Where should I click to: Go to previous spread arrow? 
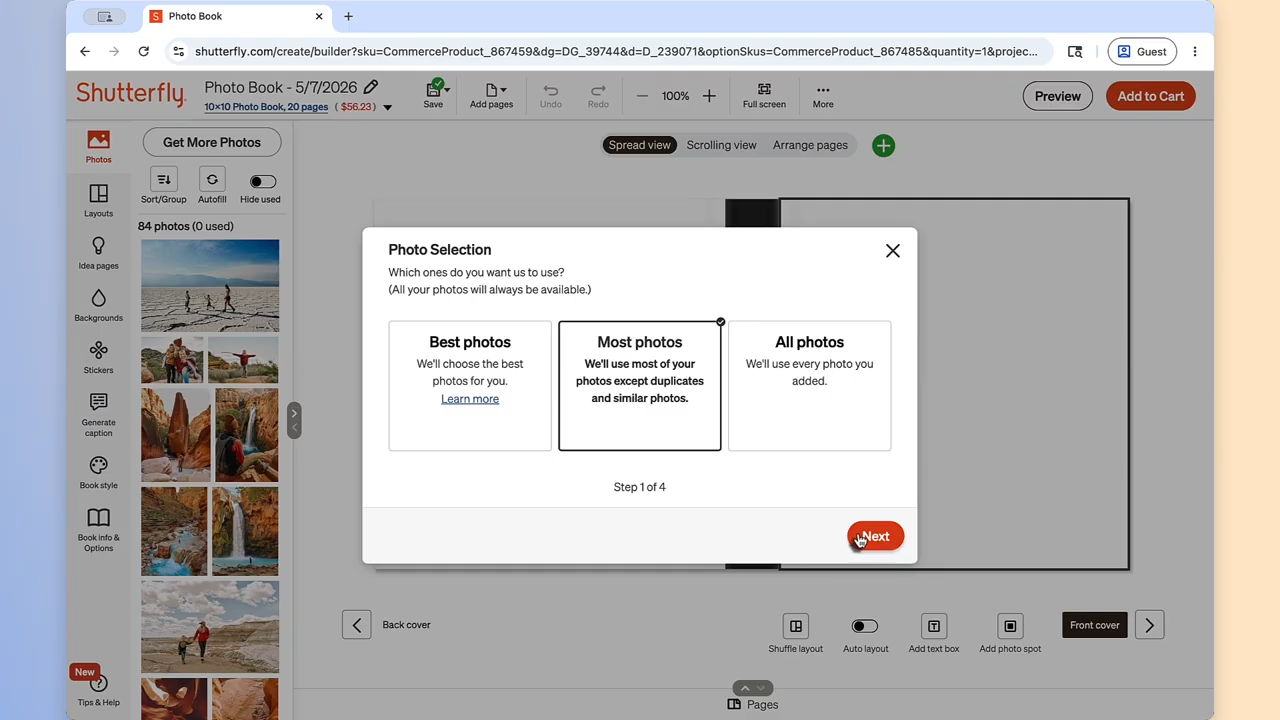click(x=357, y=625)
